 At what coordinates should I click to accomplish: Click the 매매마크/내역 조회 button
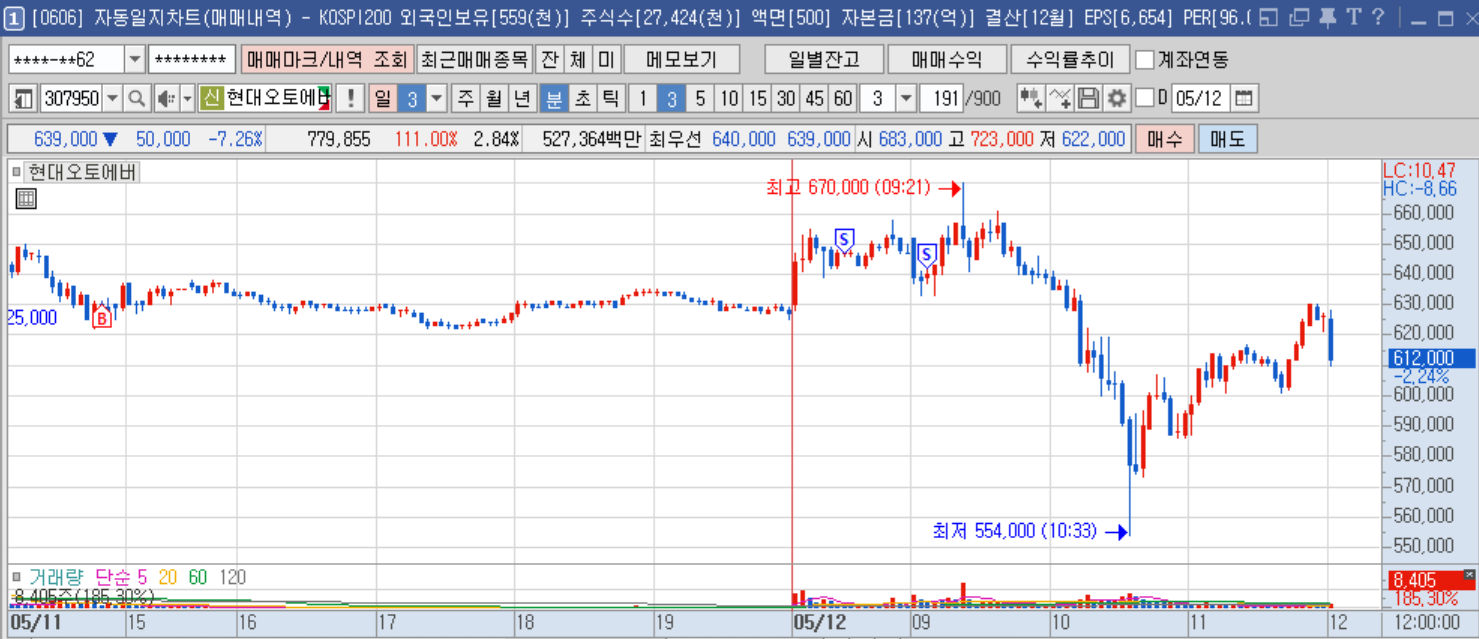[x=326, y=59]
